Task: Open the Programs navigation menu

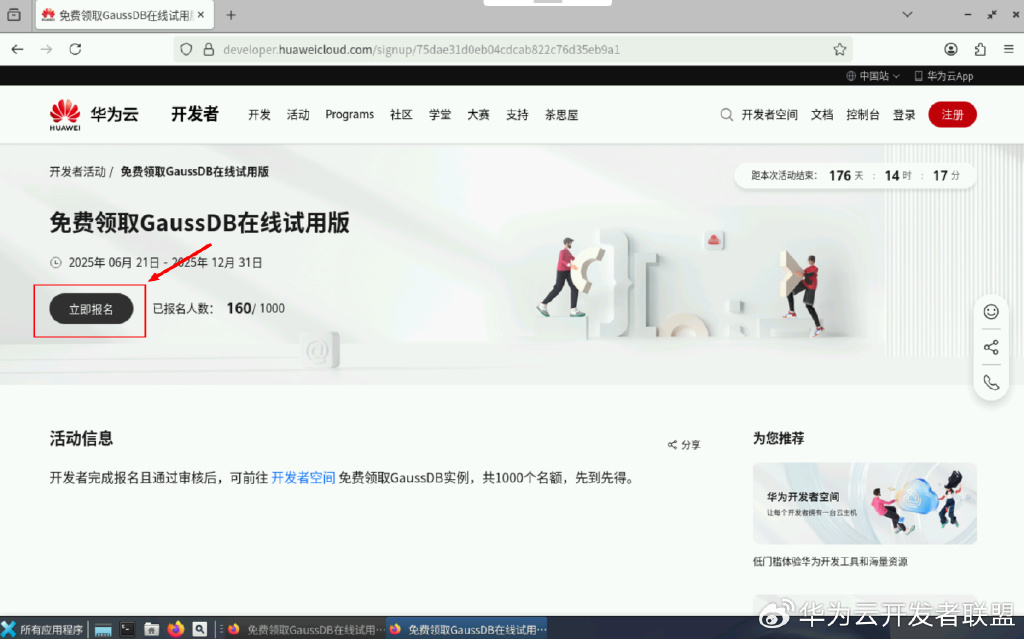Action: 349,114
